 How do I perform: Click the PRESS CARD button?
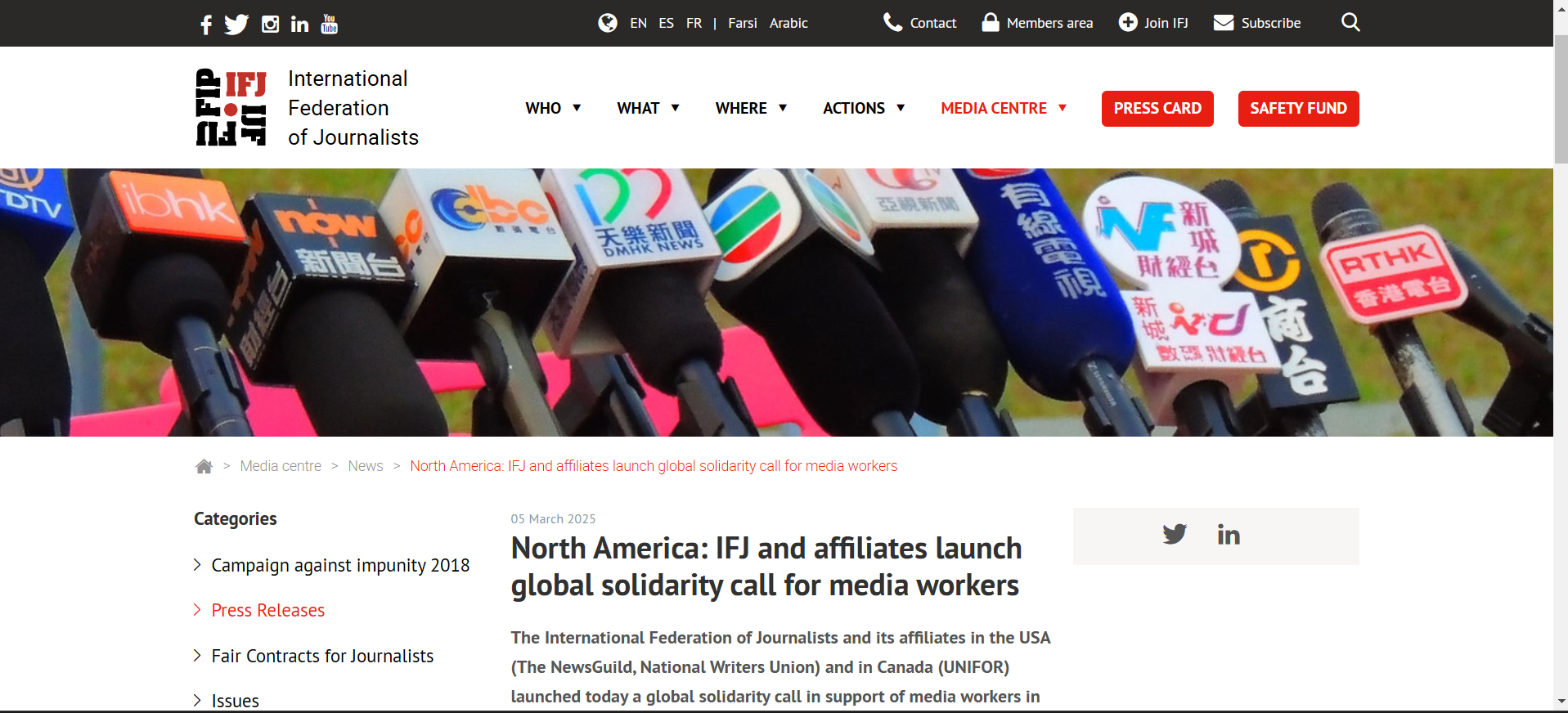tap(1157, 109)
